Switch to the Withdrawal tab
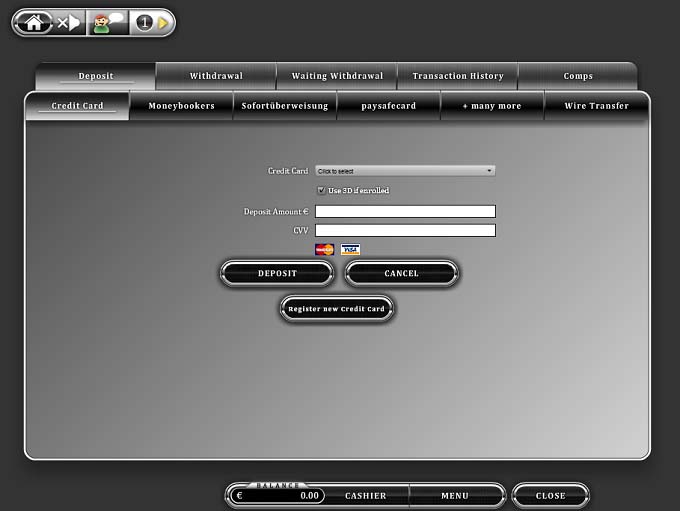The width and height of the screenshot is (680, 511). (x=216, y=76)
